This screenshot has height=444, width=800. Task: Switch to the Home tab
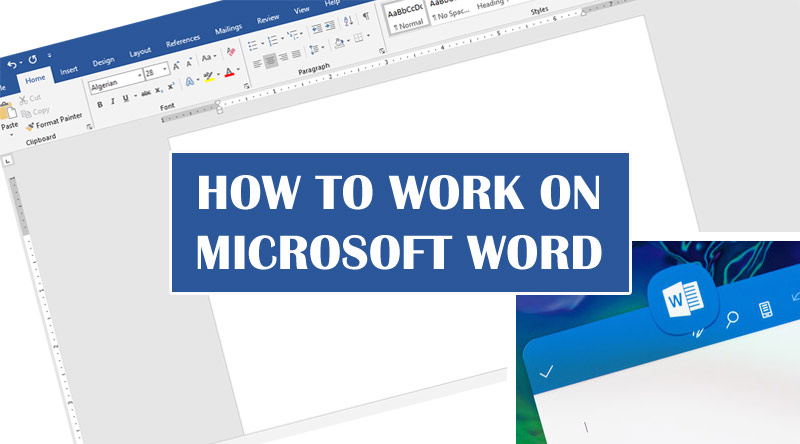pos(35,80)
